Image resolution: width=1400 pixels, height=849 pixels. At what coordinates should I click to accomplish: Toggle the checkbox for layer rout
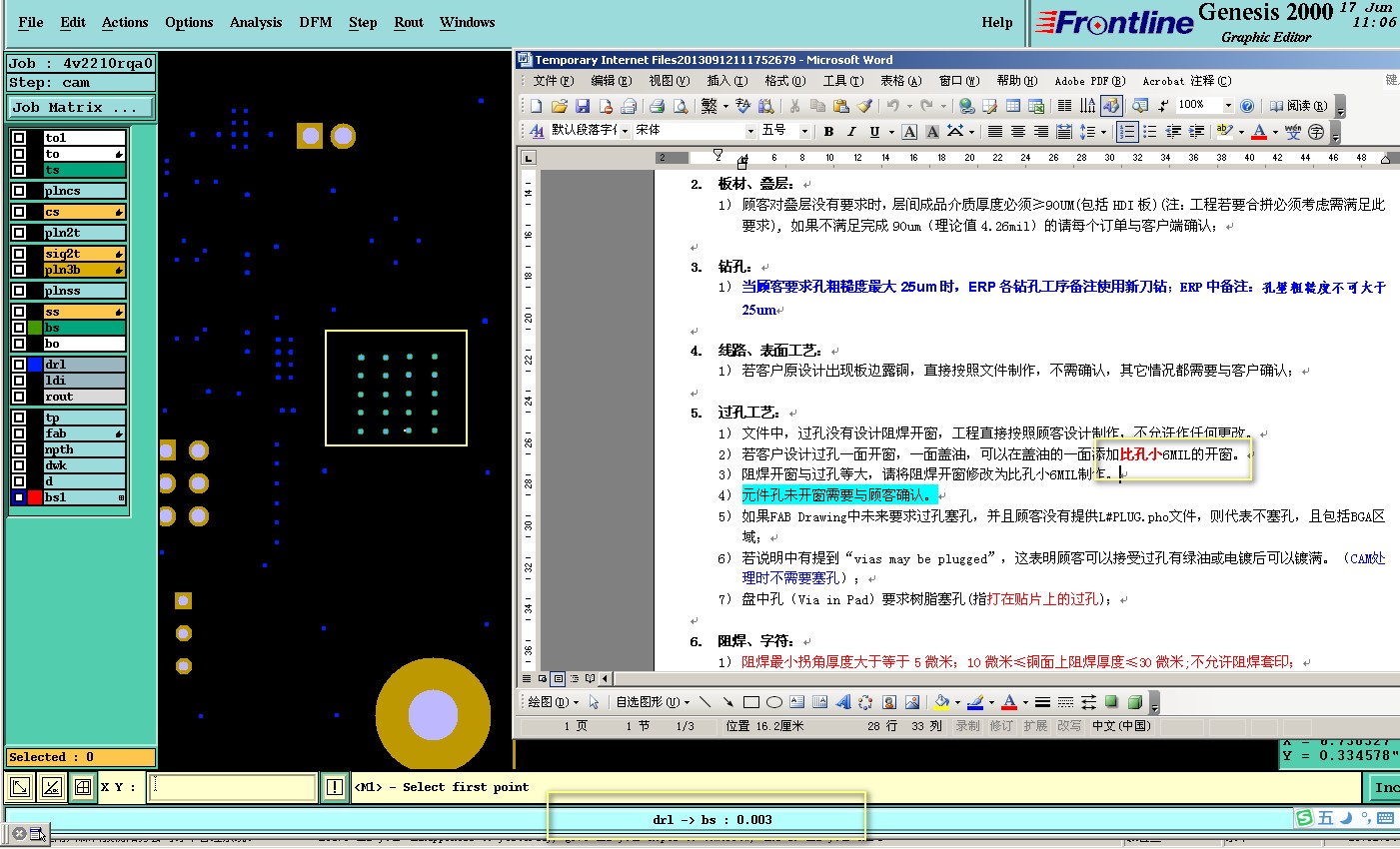click(x=19, y=397)
